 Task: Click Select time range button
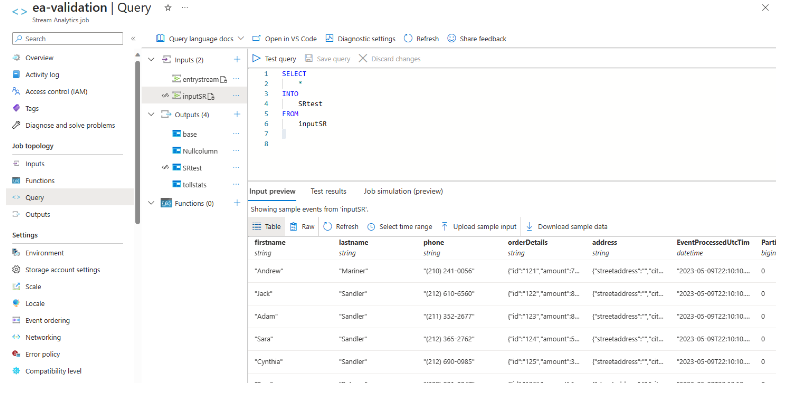pos(400,227)
